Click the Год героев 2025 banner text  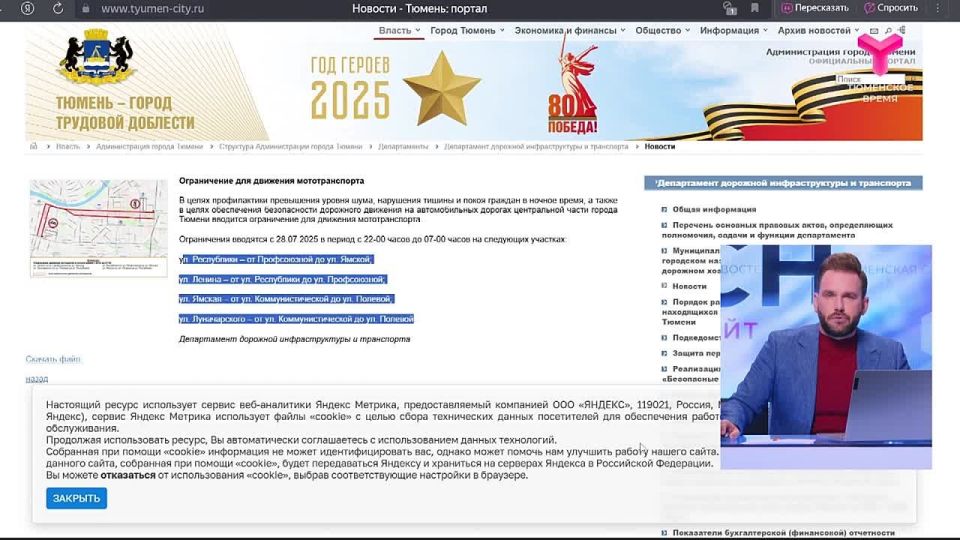tap(350, 88)
